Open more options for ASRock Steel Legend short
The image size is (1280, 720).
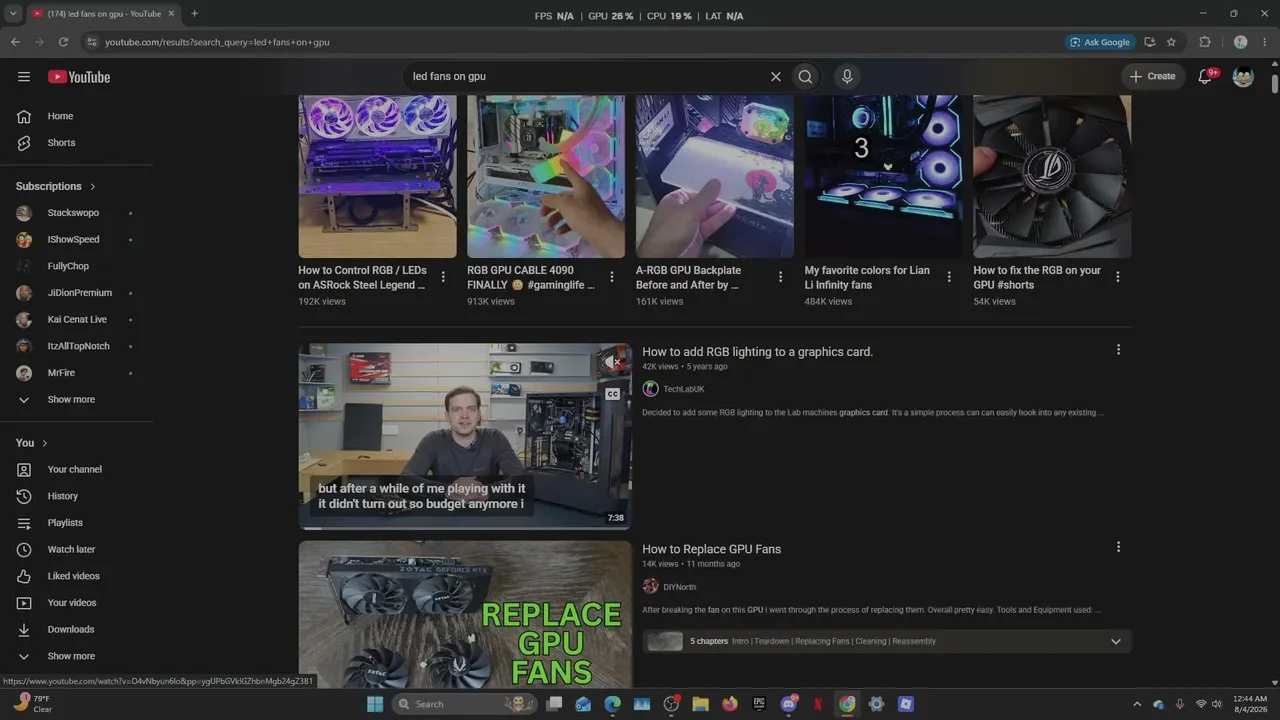tap(444, 277)
